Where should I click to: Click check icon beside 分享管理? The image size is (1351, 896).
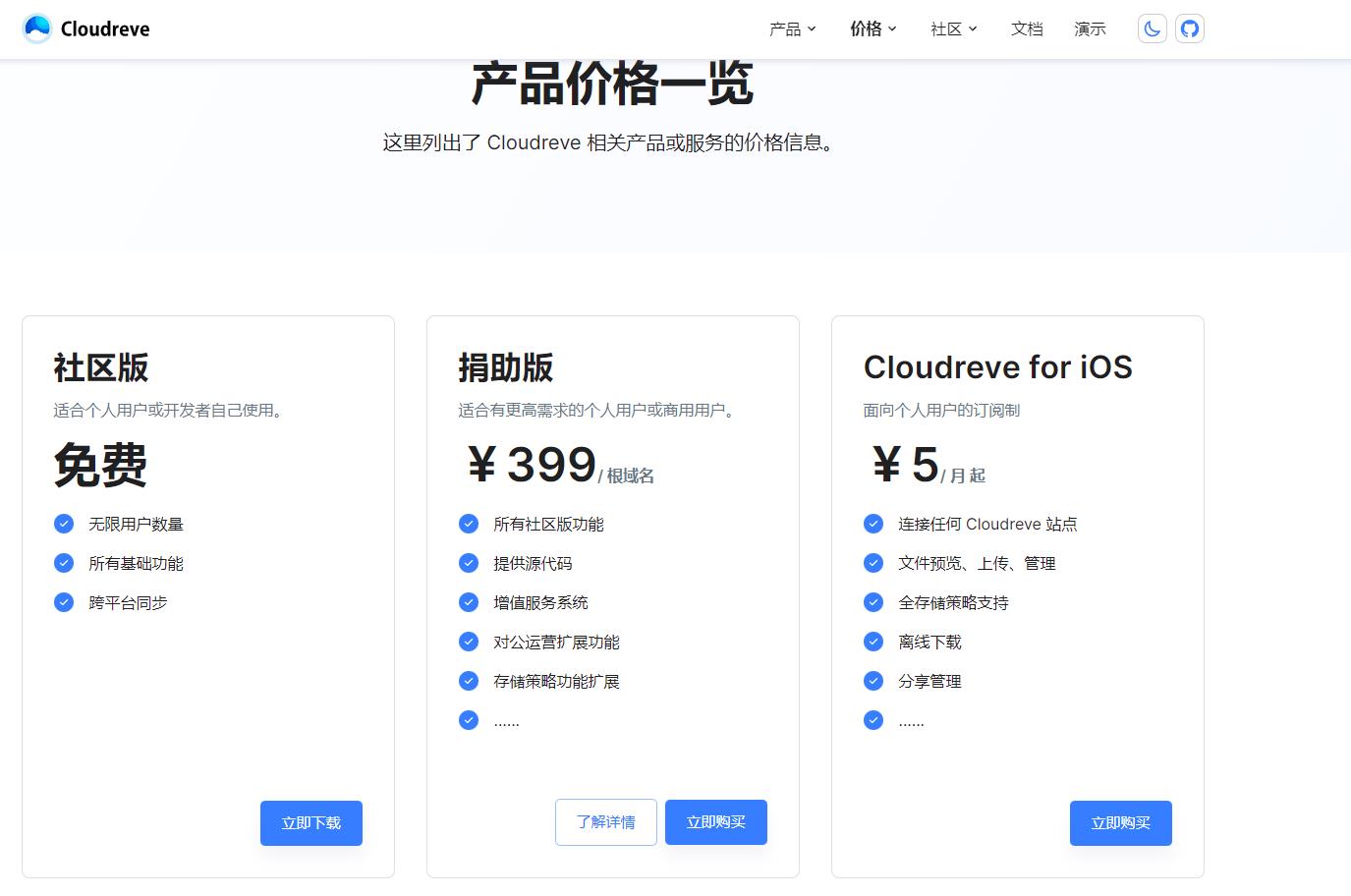tap(873, 681)
